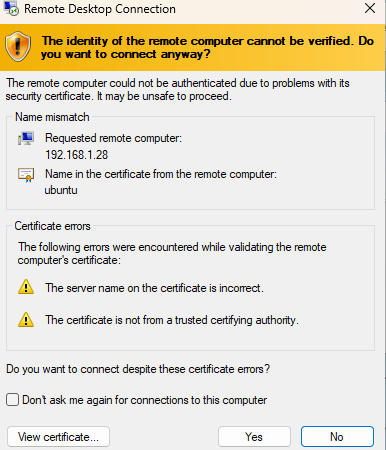
Task: Choose No to cancel the connection
Action: [337, 437]
